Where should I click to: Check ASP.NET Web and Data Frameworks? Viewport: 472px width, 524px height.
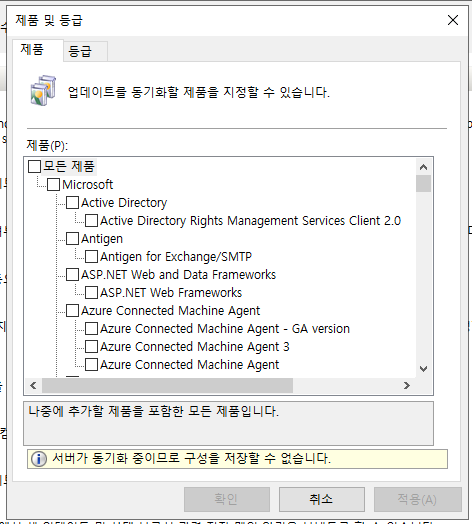tap(72, 275)
